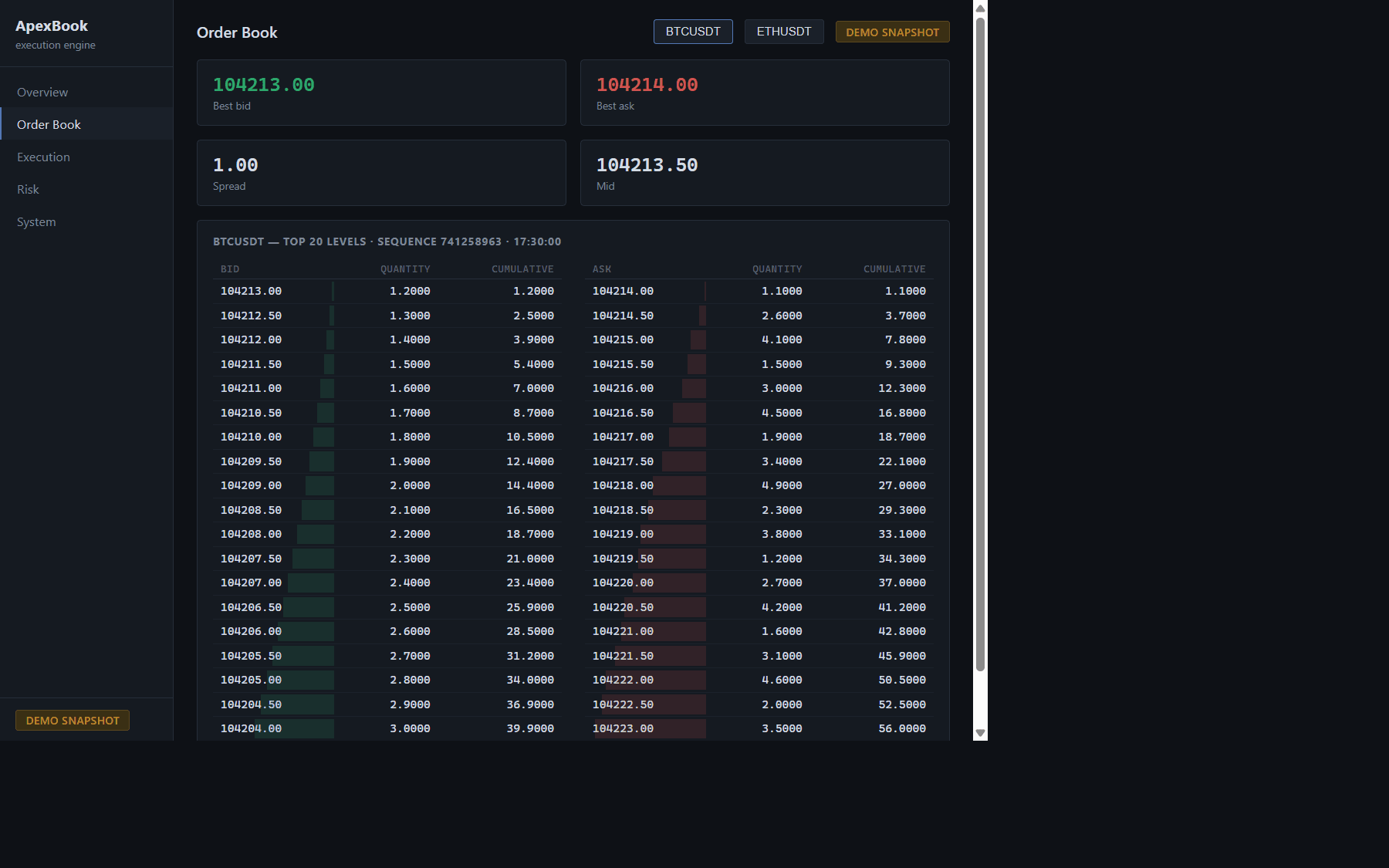Click ask price 104220.50

pyautogui.click(x=623, y=607)
